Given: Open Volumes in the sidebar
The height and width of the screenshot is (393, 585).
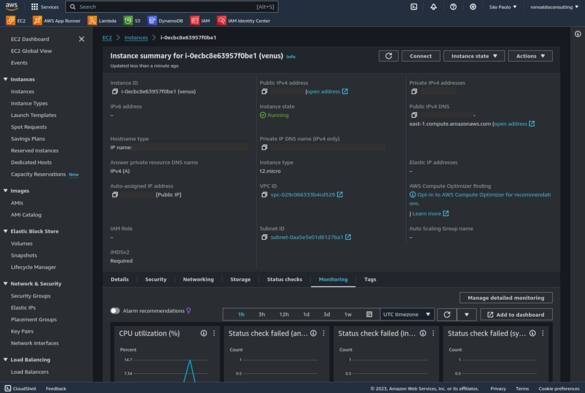Looking at the screenshot, I should click(22, 243).
